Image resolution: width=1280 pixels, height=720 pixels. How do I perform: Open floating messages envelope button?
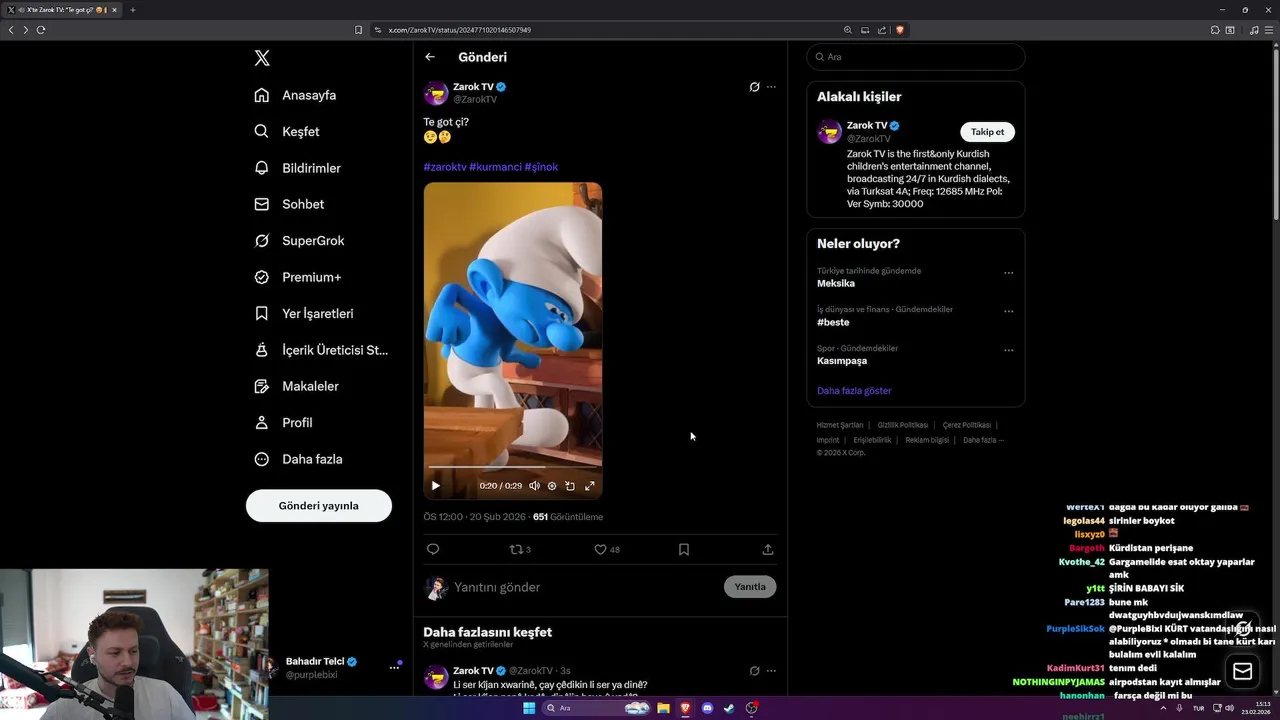(1242, 672)
